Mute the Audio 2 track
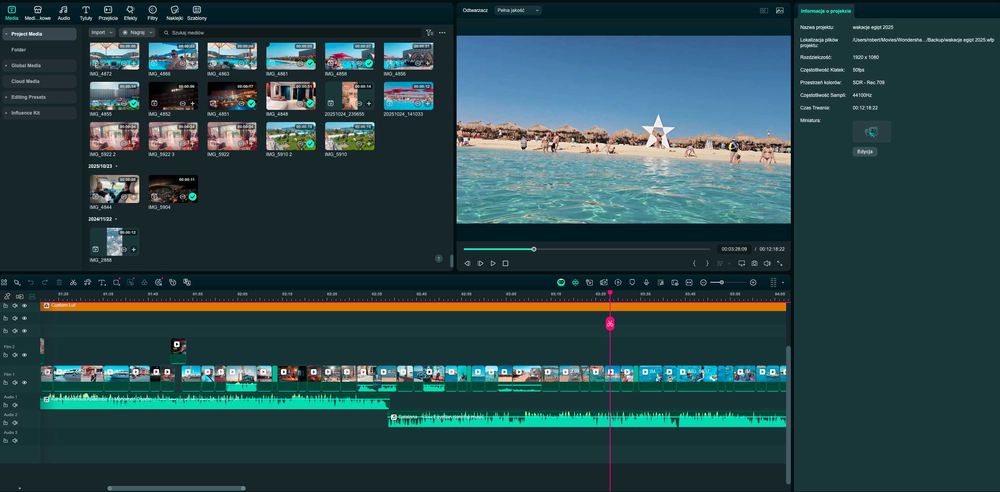 [15, 422]
